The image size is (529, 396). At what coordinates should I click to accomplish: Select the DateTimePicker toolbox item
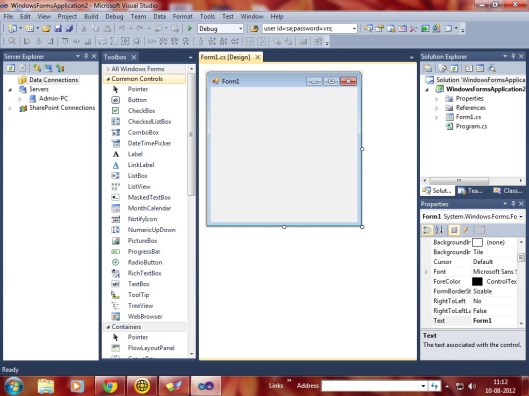pos(149,143)
